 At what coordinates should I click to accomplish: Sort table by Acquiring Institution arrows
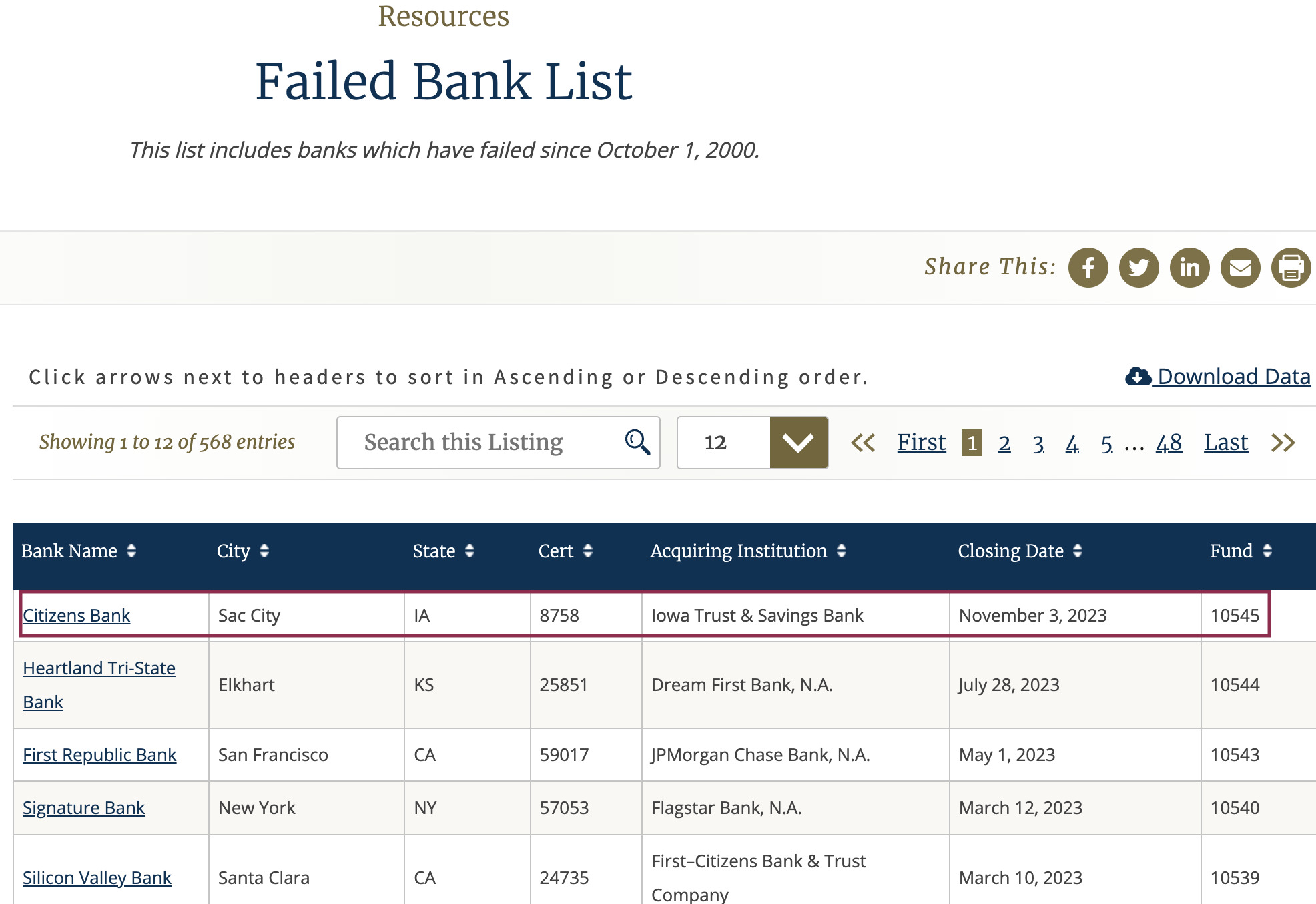click(x=842, y=551)
